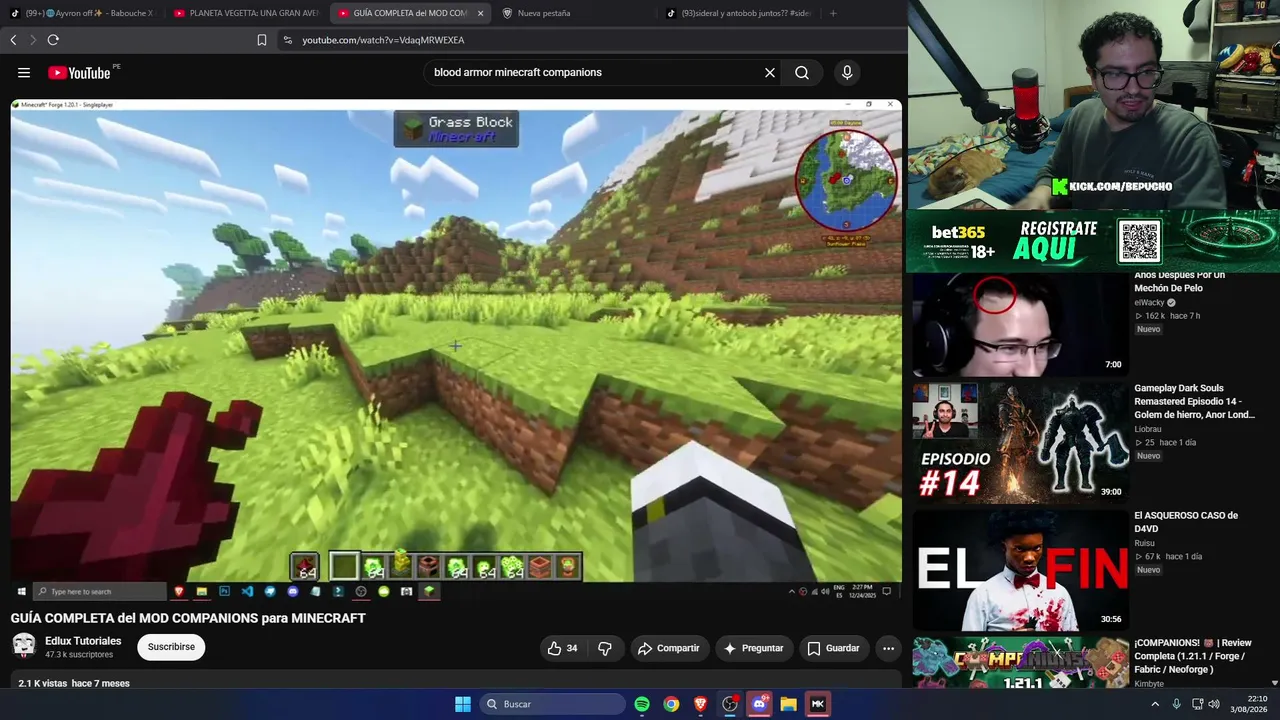Close the GUÍA COMPLETA del MOD tab
Image resolution: width=1280 pixels, height=720 pixels.
[481, 13]
